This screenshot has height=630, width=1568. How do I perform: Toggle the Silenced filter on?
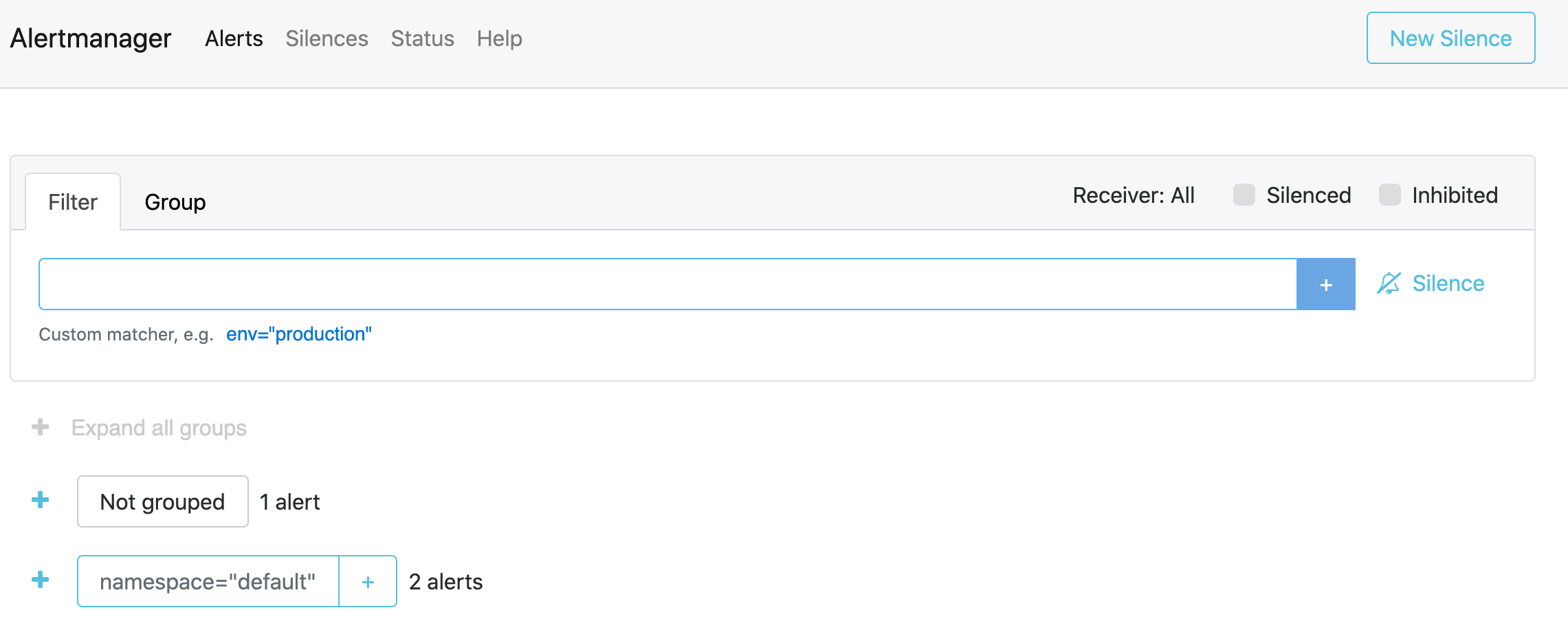(x=1243, y=195)
